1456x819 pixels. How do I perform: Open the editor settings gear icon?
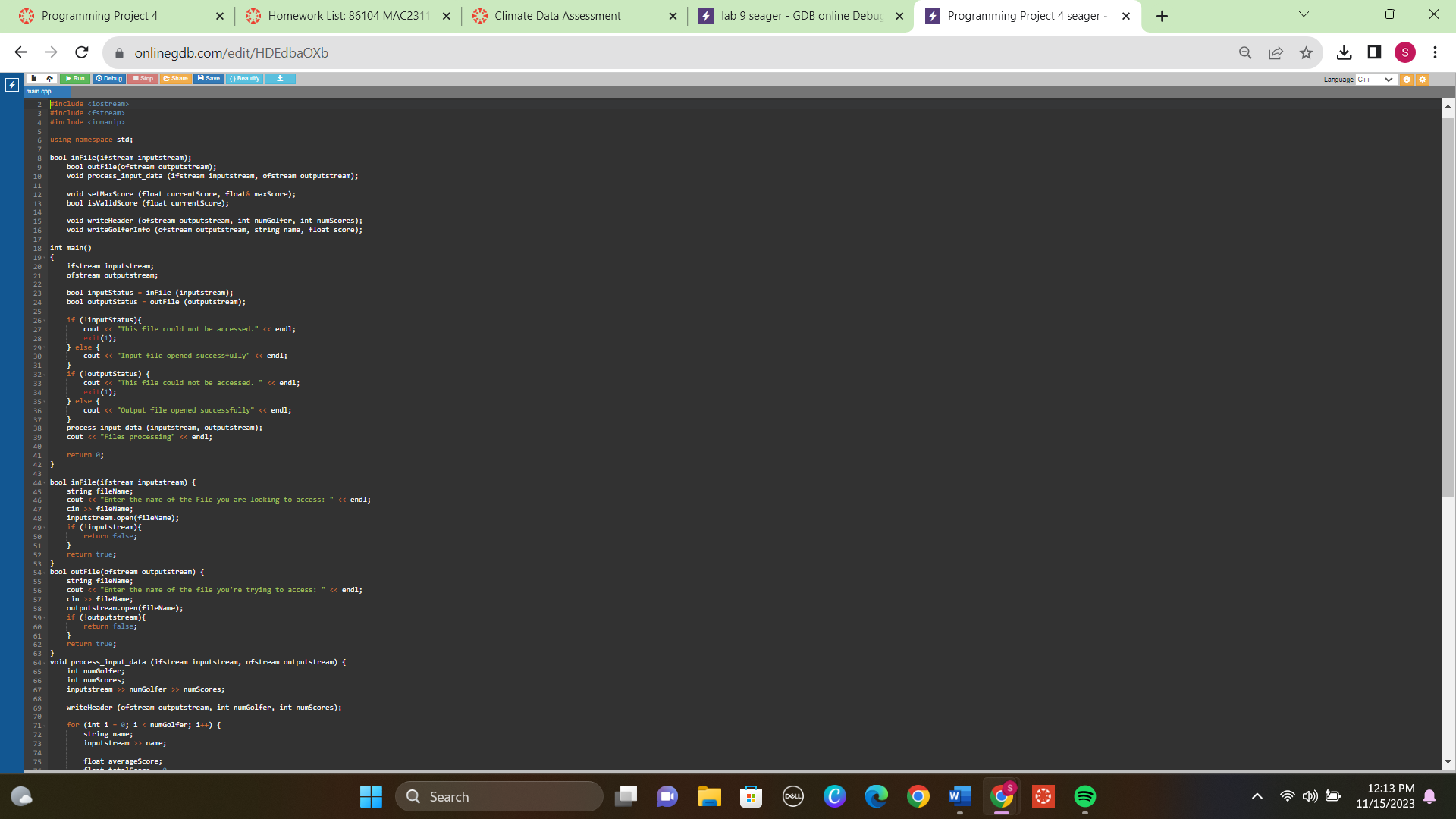coord(1423,80)
